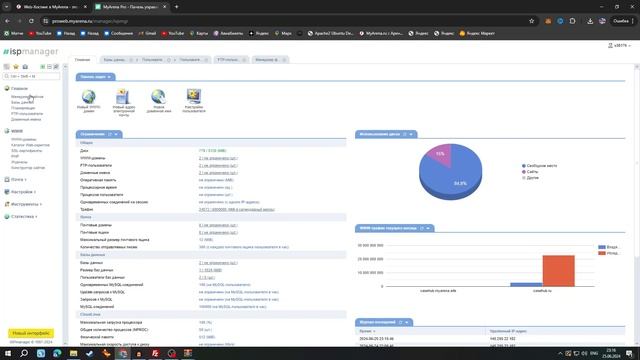Screen dimensions: 640x360
Task: Open SSL-сертификаты in the sidebar
Action: coord(27,151)
